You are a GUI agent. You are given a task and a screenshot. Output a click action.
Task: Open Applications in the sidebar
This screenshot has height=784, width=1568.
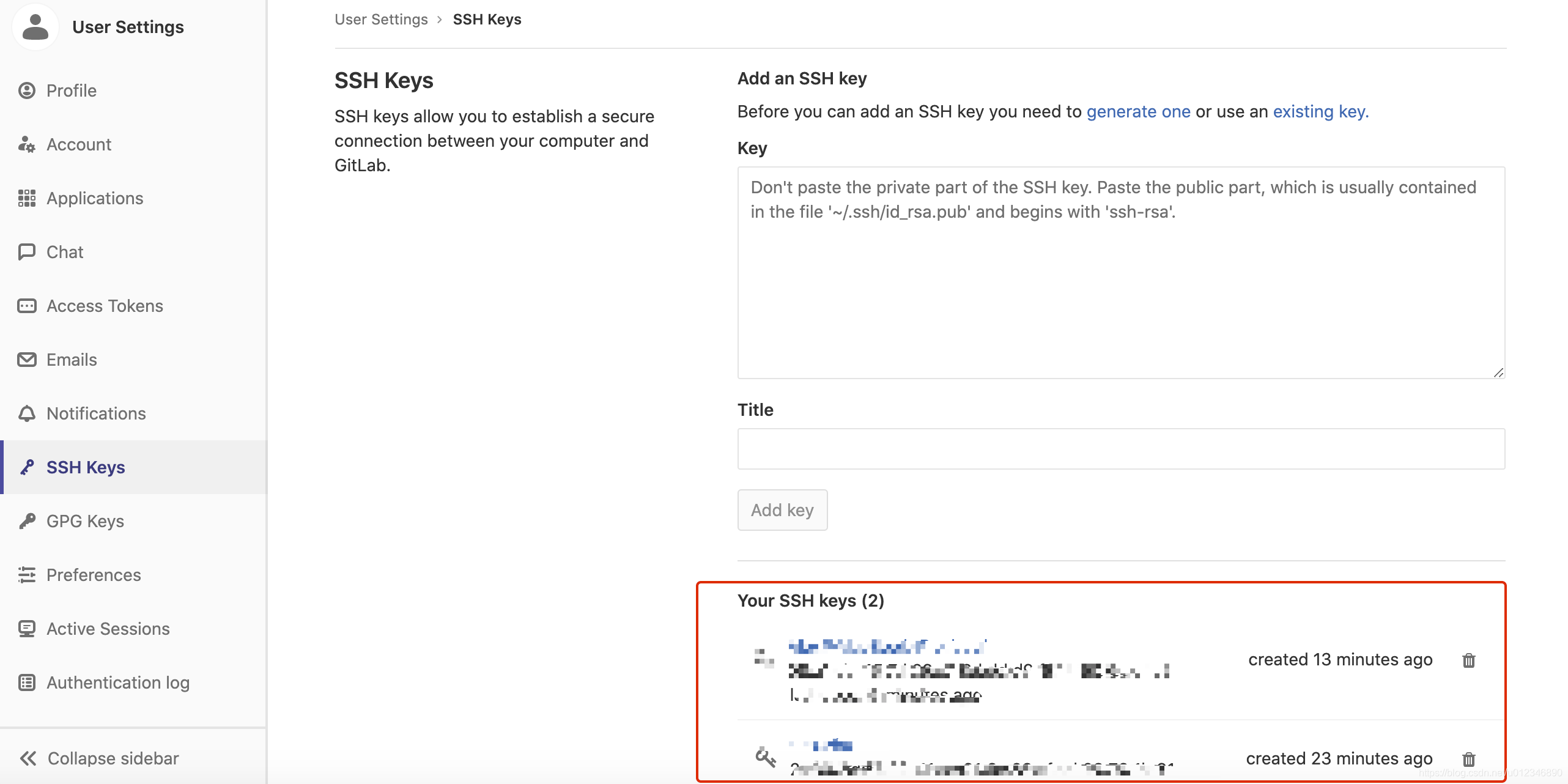(133, 198)
